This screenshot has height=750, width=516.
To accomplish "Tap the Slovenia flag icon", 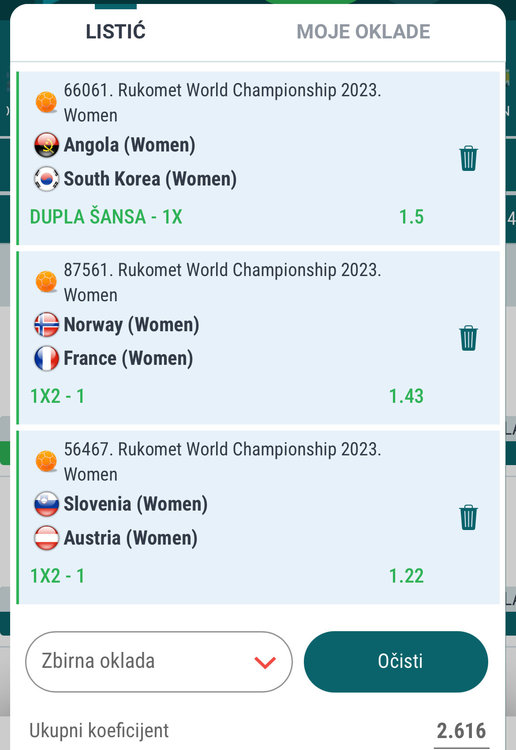I will [x=46, y=504].
